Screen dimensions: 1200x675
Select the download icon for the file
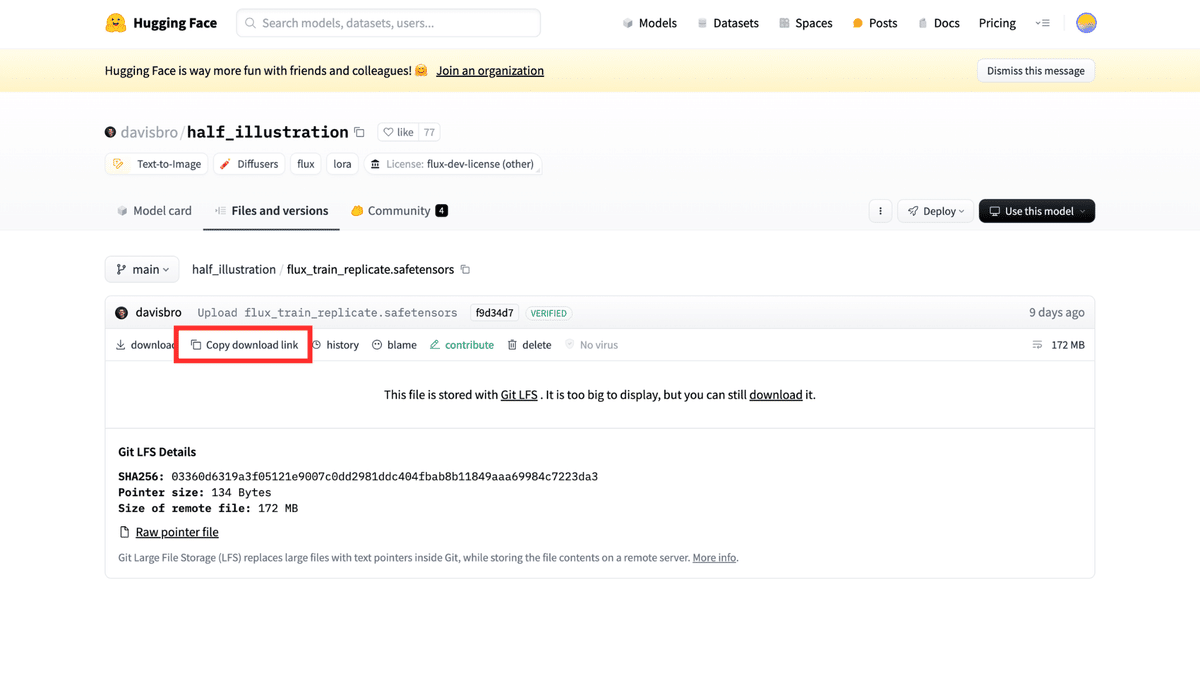(x=122, y=344)
